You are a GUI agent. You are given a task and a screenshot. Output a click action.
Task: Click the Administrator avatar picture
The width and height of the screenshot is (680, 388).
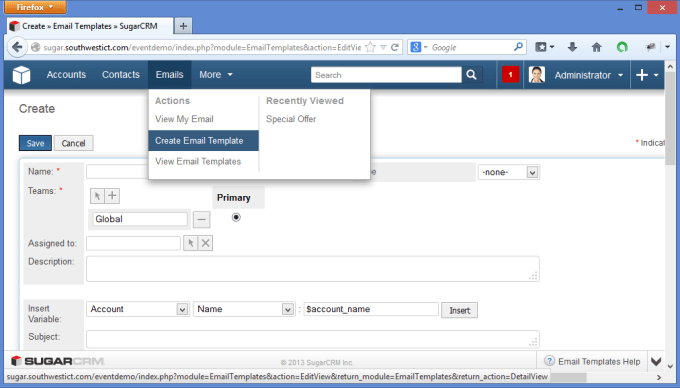tap(537, 75)
